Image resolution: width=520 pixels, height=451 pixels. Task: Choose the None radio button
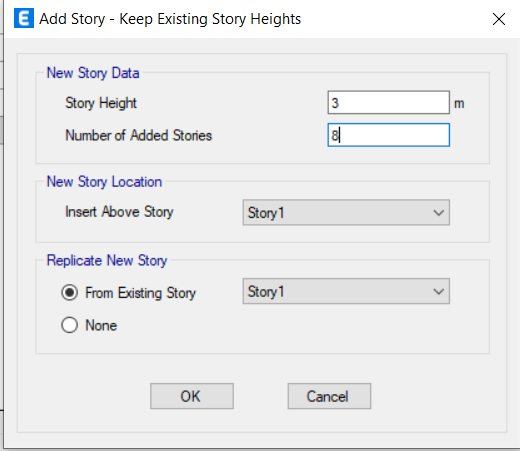(70, 325)
